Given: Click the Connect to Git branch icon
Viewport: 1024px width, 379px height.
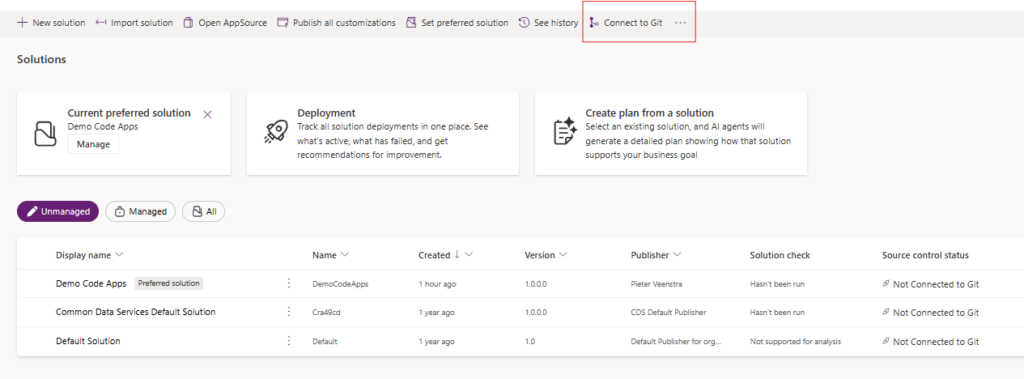Looking at the screenshot, I should 593,23.
